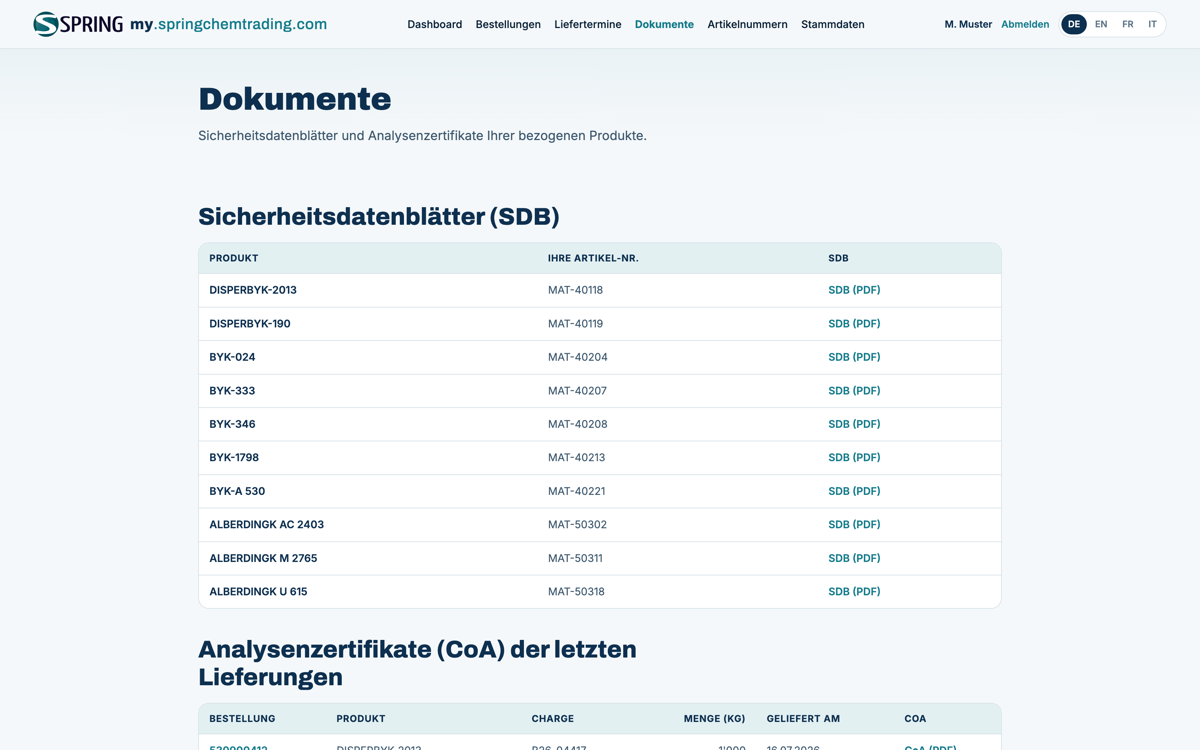Viewport: 1200px width, 750px height.
Task: Click article number MAT-40118
Action: tap(575, 290)
